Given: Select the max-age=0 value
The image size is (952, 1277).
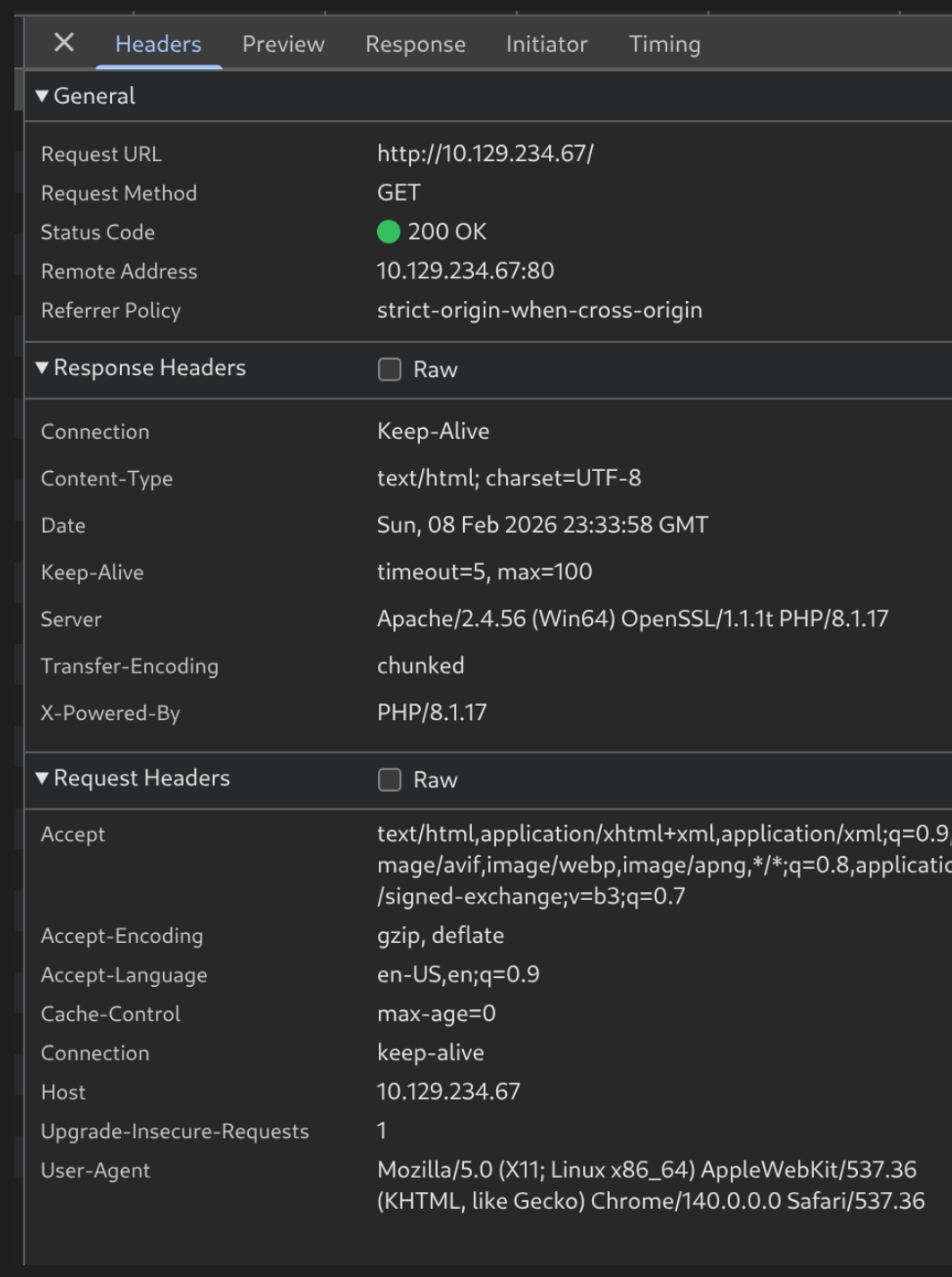Looking at the screenshot, I should click(x=436, y=1014).
